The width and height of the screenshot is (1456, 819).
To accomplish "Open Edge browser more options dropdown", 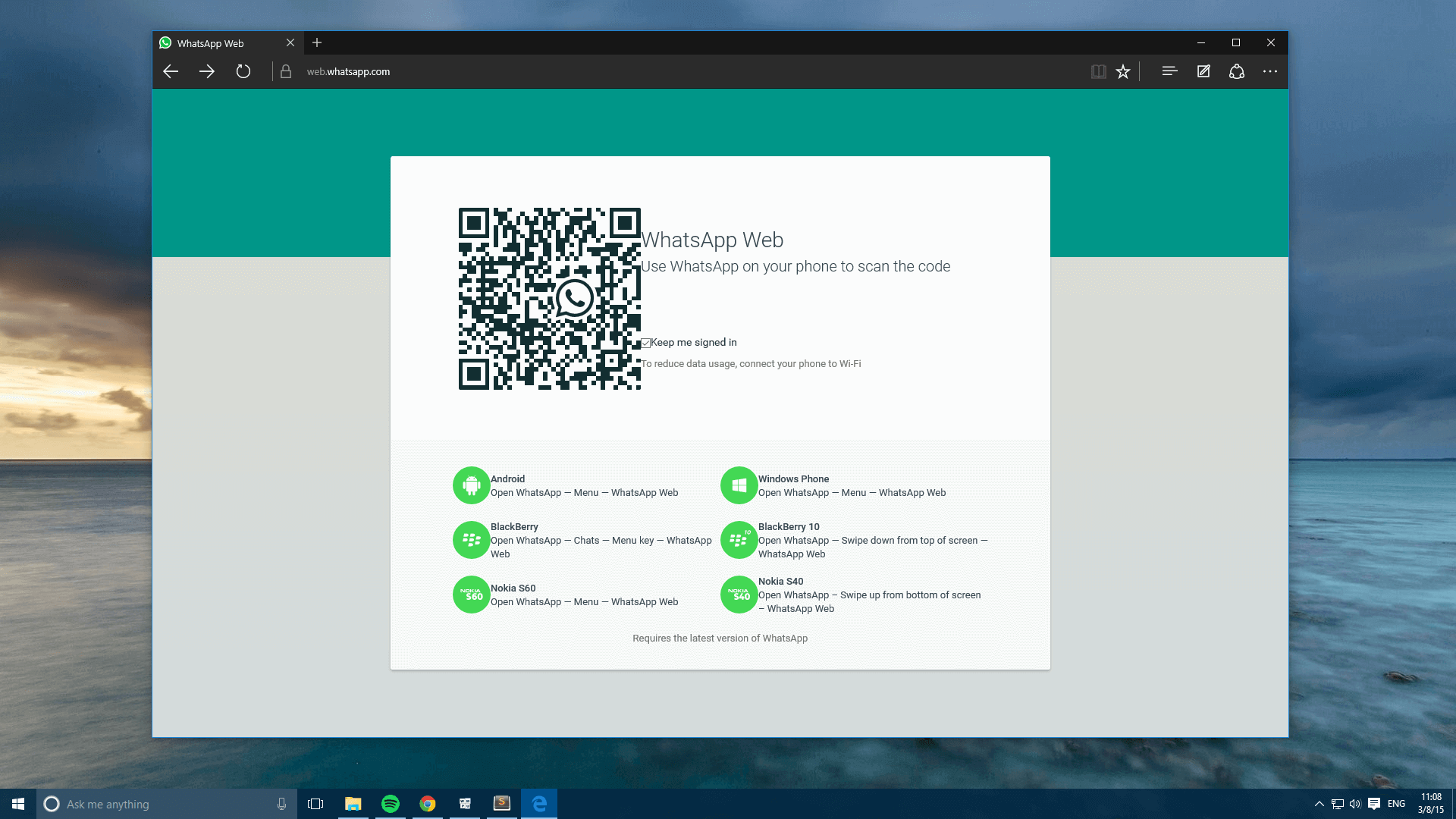I will tap(1270, 71).
